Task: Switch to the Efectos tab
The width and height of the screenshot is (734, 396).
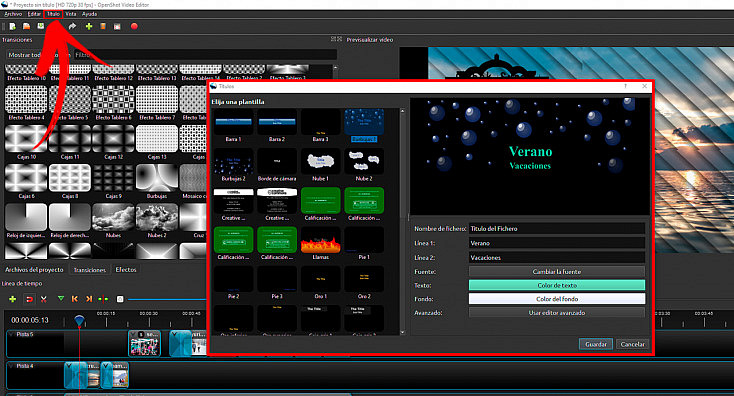Action: point(126,270)
